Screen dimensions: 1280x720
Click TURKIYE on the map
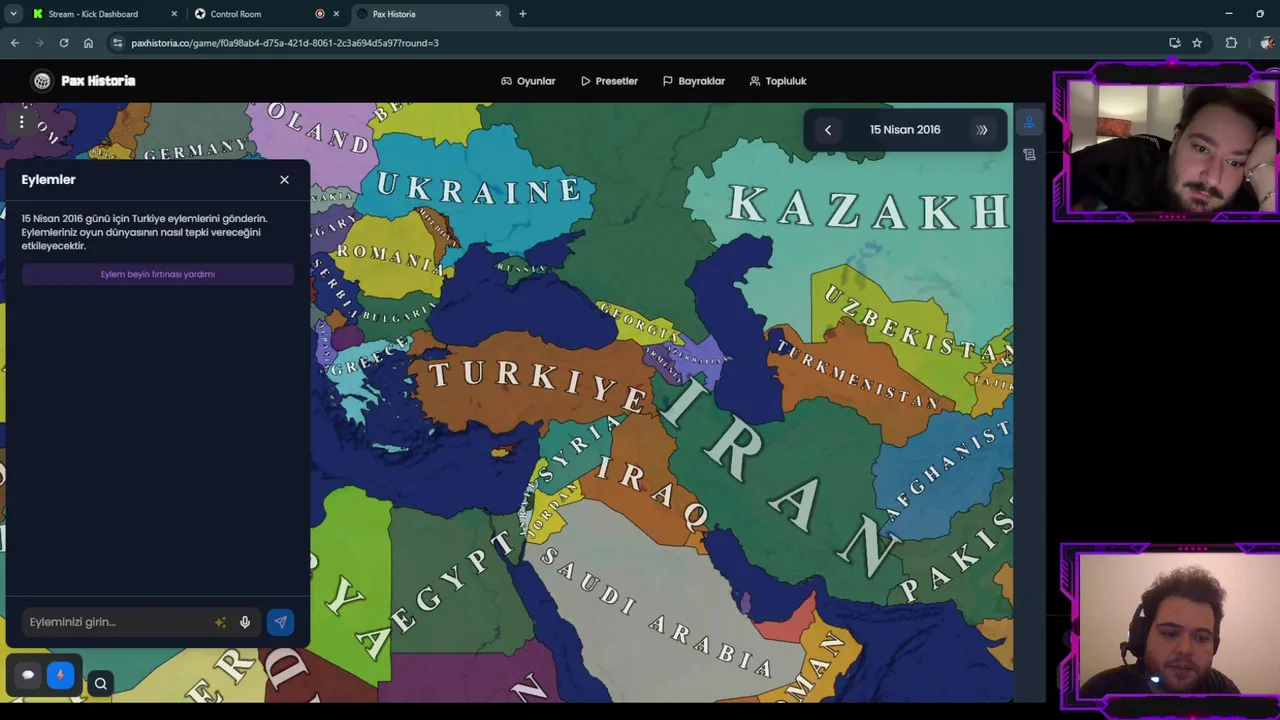[x=538, y=385]
